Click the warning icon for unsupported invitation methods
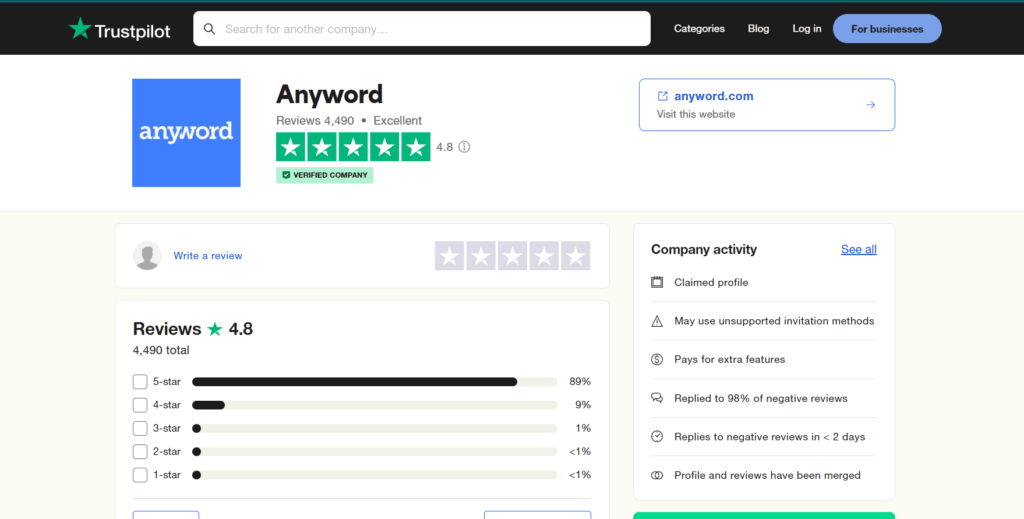1024x519 pixels. coord(657,321)
